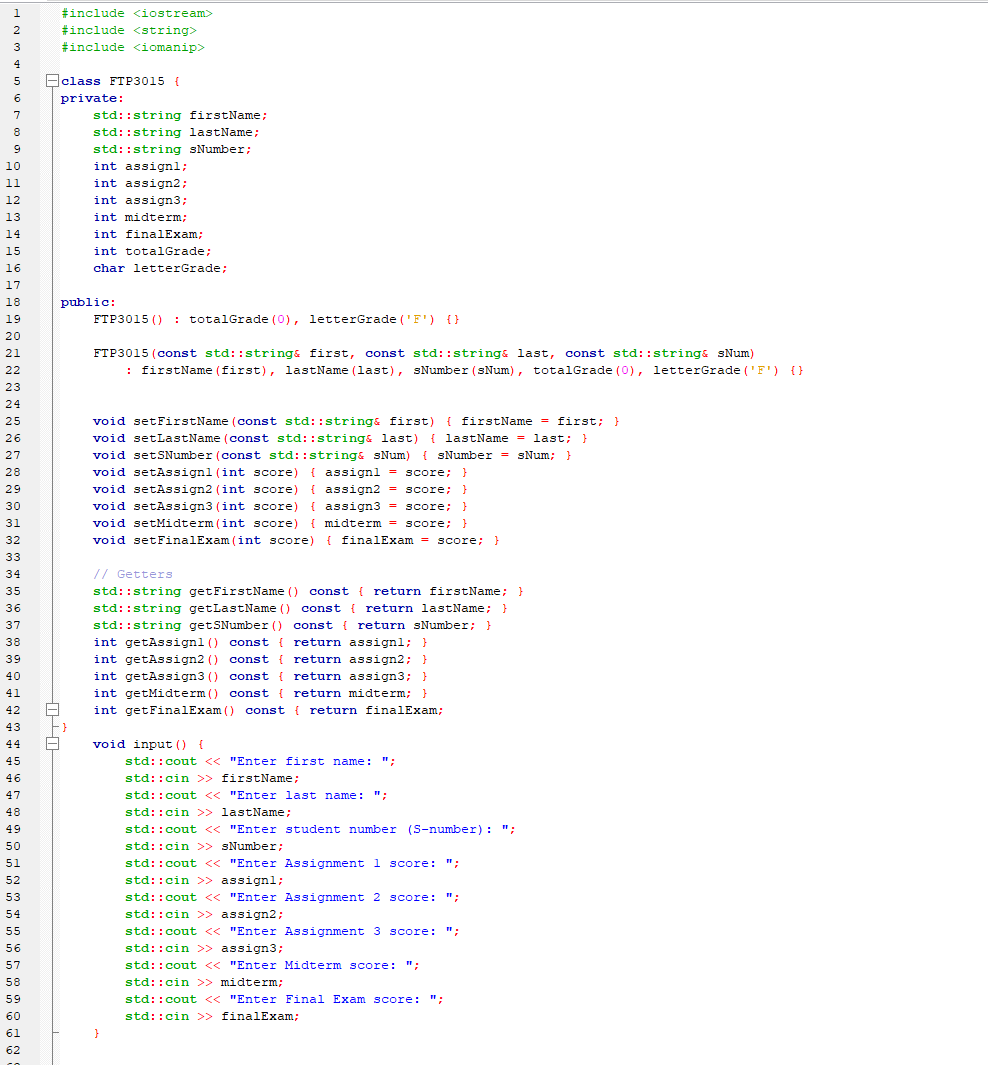
Task: Collapse the class FTP3015 fold marker
Action: (52, 81)
